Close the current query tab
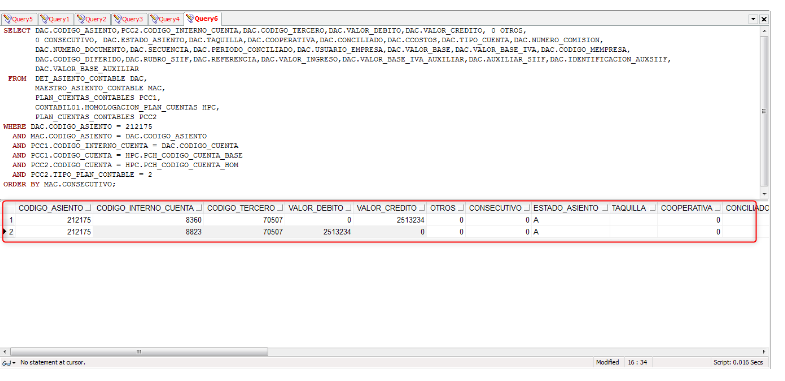 (x=764, y=19)
